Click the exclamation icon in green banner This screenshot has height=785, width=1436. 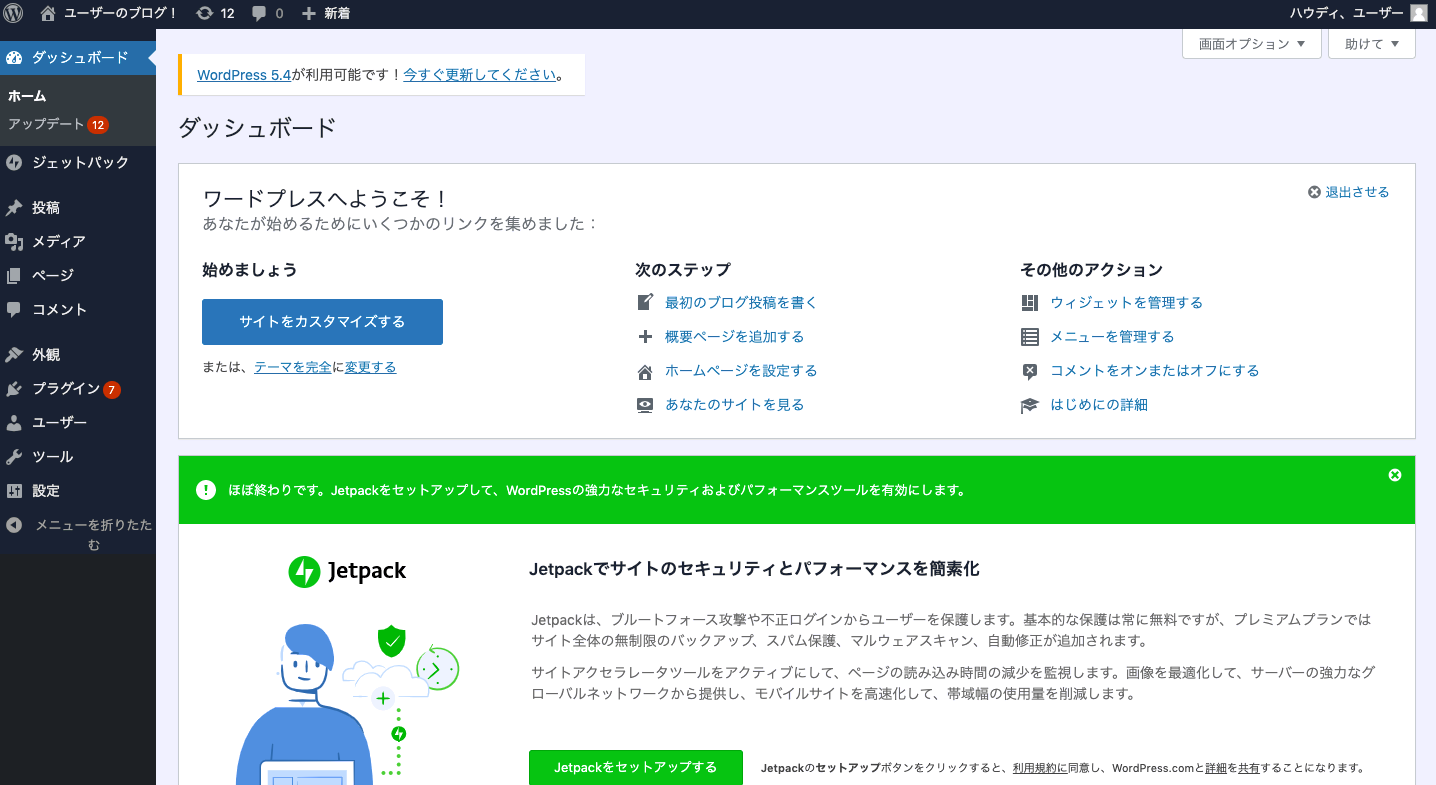point(206,490)
